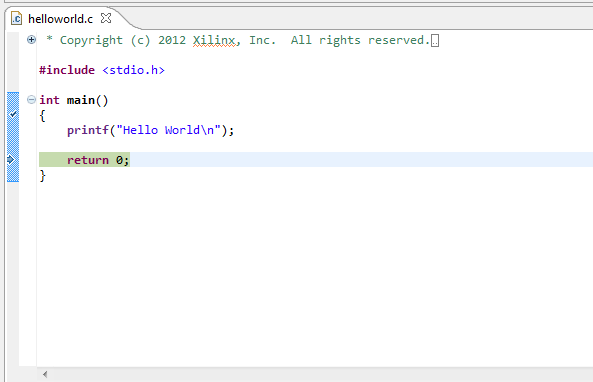Click the printf function call
The width and height of the screenshot is (593, 382).
coord(88,130)
